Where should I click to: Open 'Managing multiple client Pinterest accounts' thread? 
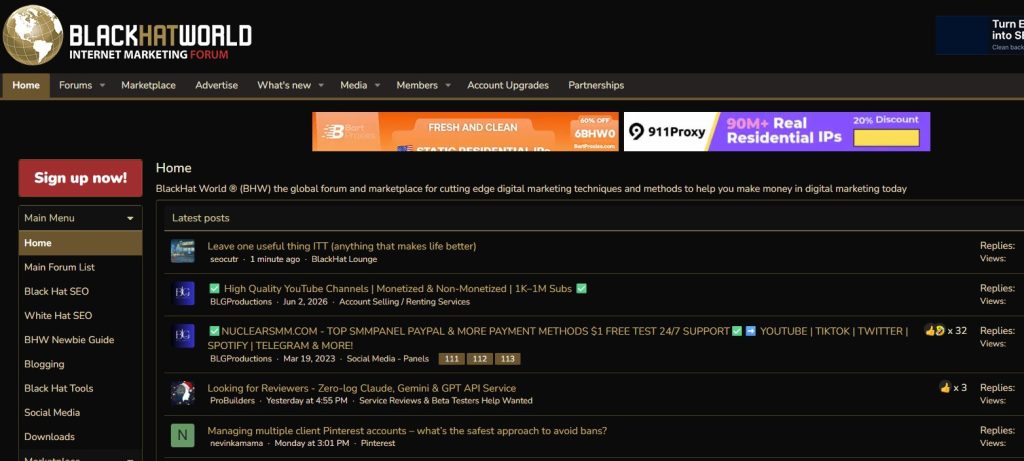tap(408, 431)
